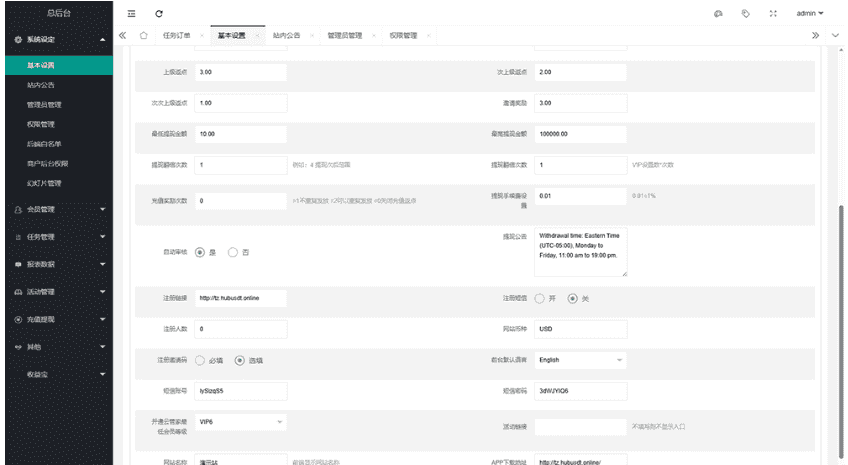Image resolution: width=848 pixels, height=465 pixels.
Task: Close the 基本设置 tab
Action: click(x=257, y=36)
